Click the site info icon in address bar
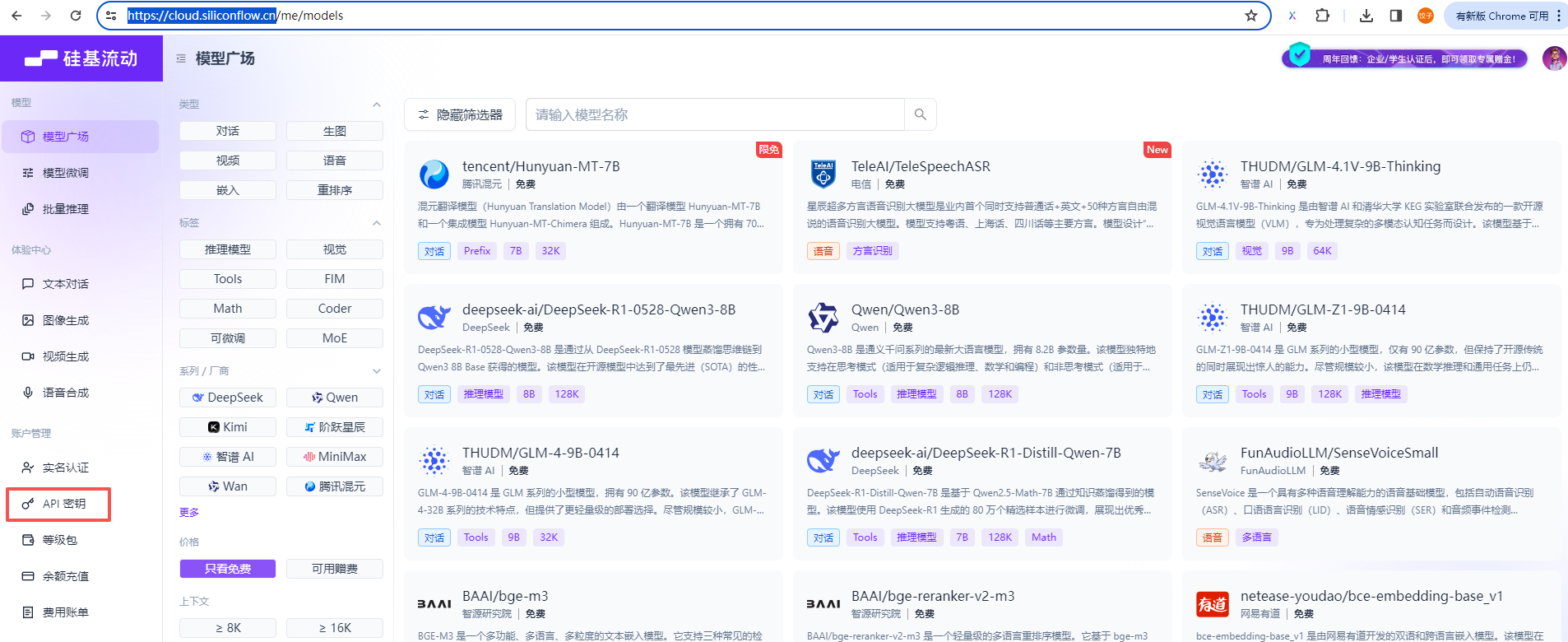Viewport: 1568px width, 642px height. pyautogui.click(x=111, y=16)
